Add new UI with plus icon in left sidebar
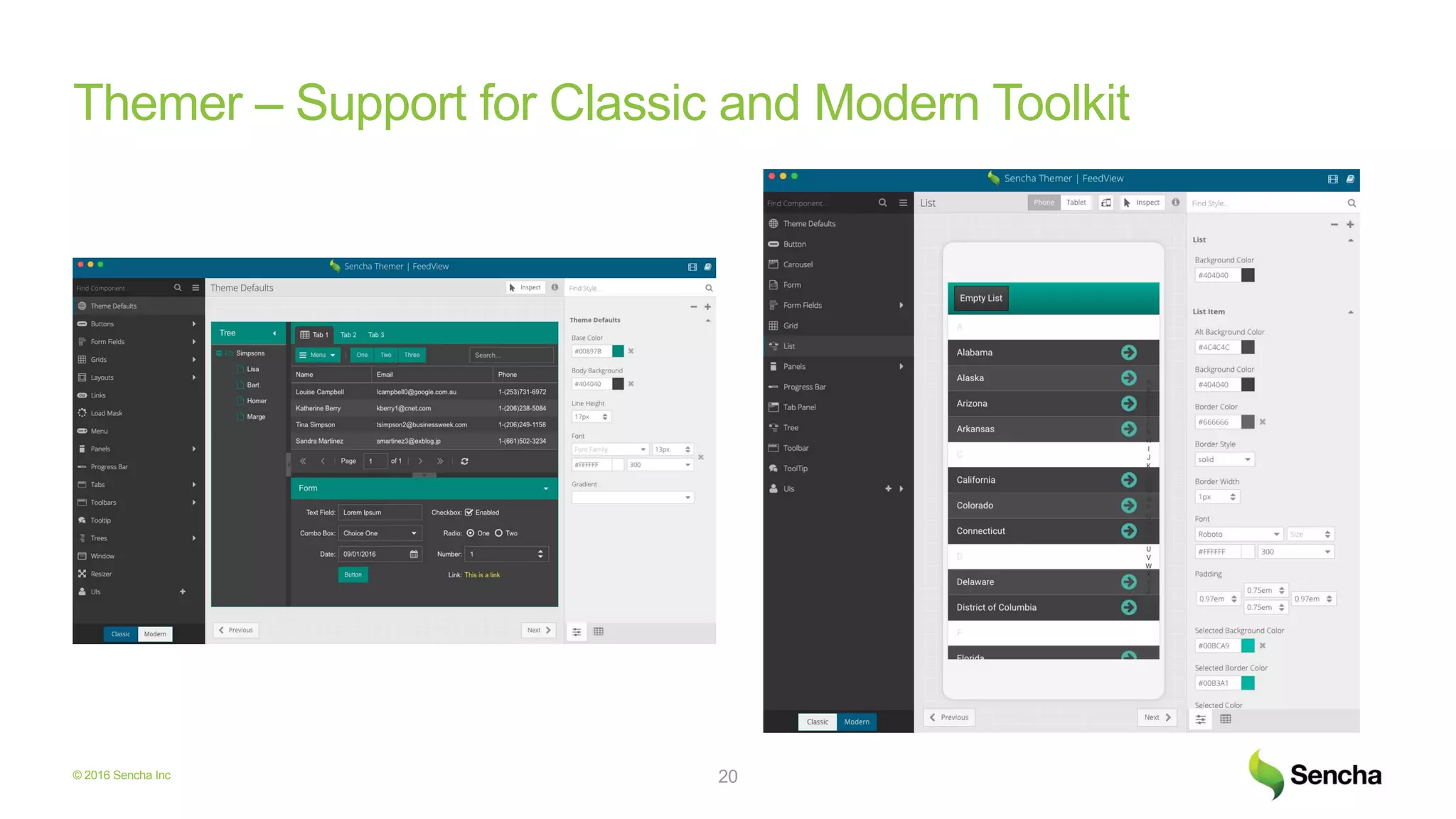 pos(183,591)
